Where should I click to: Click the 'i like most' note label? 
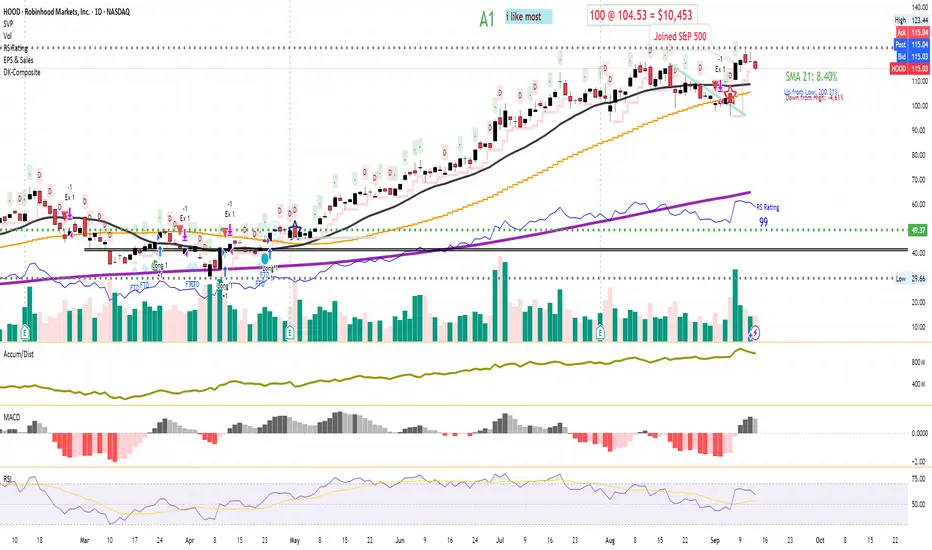tap(528, 17)
